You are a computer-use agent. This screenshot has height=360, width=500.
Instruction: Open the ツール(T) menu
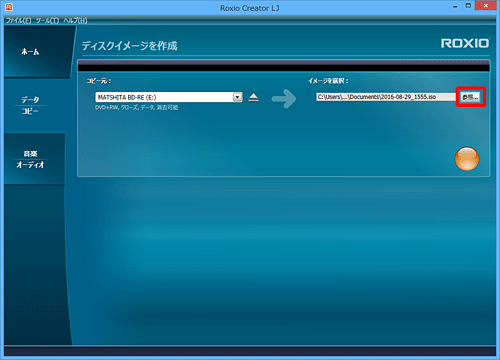coord(47,21)
